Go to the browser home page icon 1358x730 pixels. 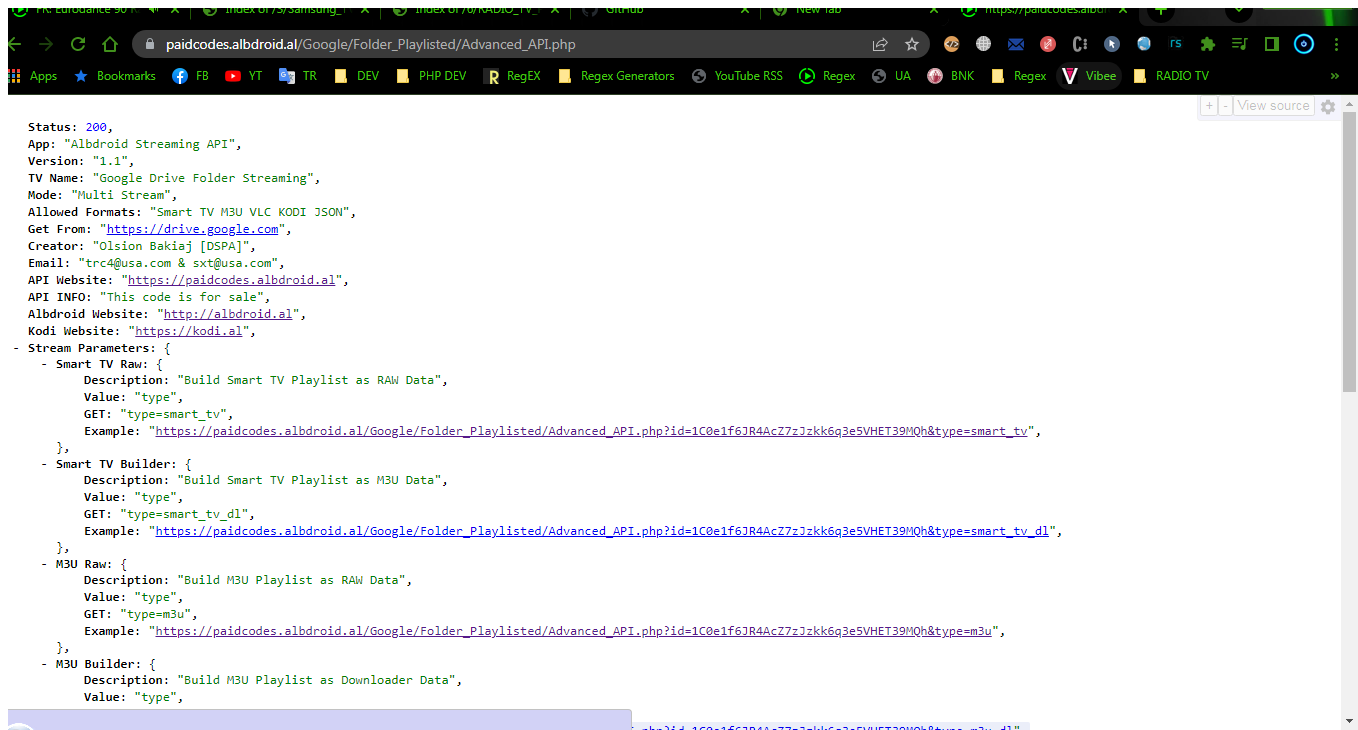pyautogui.click(x=108, y=44)
